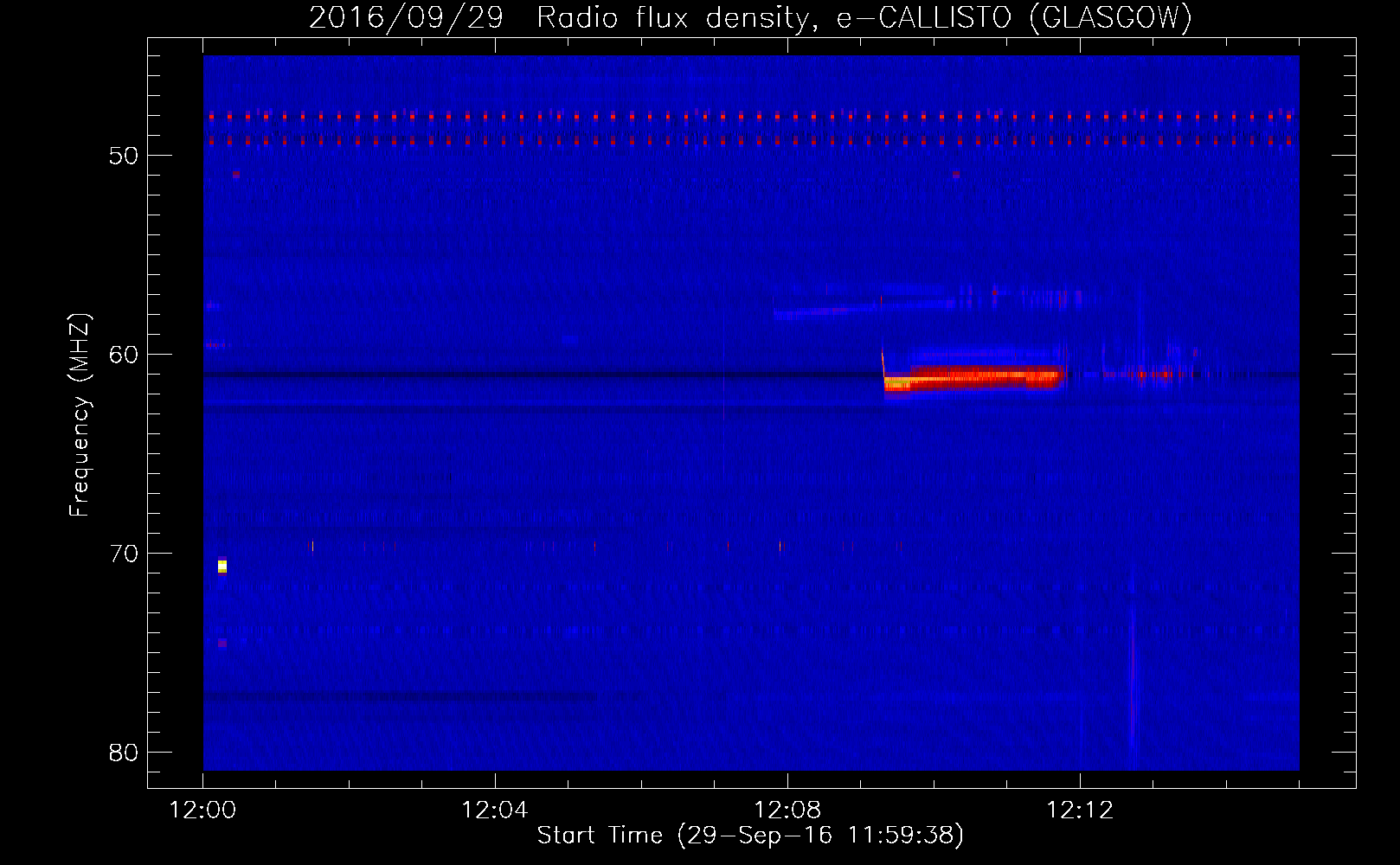Click the 12:00 time tick label
Image resolution: width=1400 pixels, height=865 pixels.
202,811
